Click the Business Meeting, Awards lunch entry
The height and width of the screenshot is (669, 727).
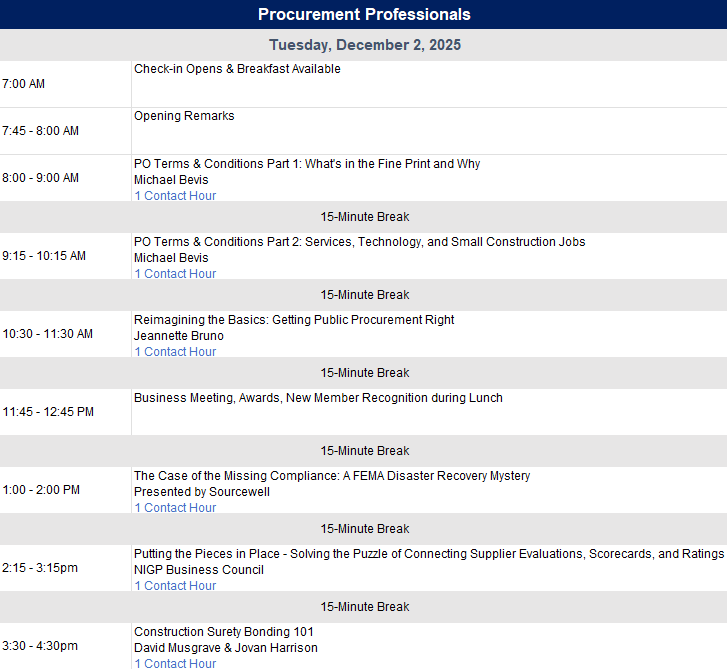[318, 398]
